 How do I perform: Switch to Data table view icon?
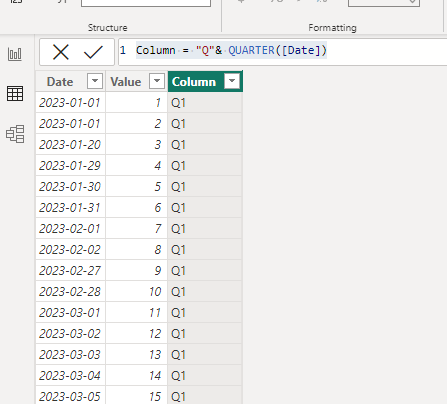[15, 93]
